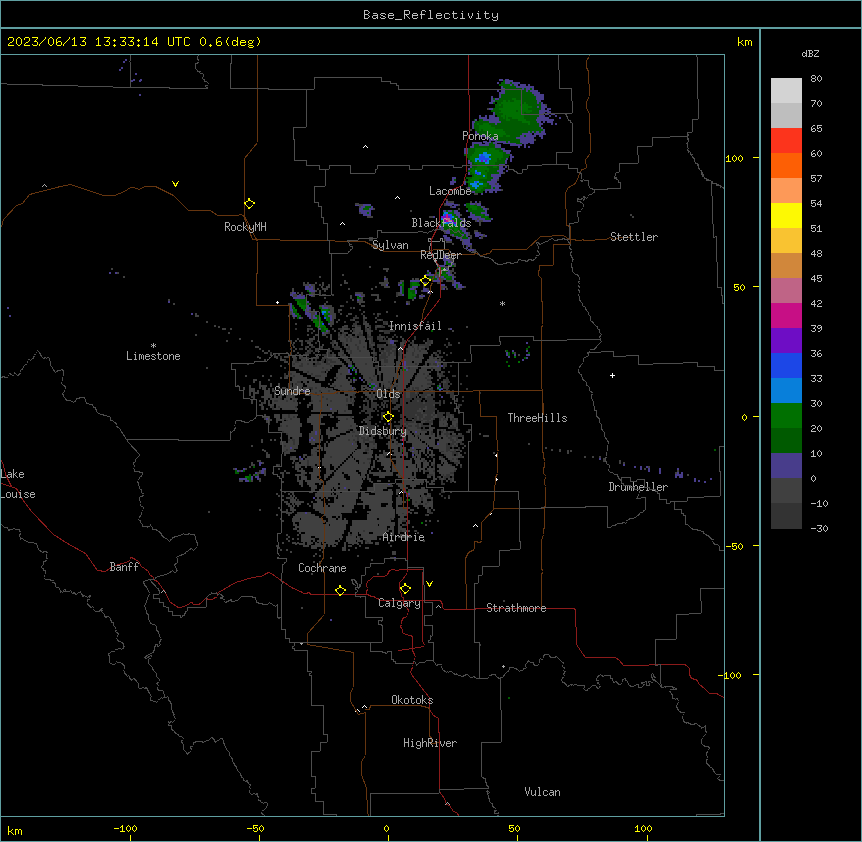
Task: Click the red 60-65 dBZ legend swatch
Action: pyautogui.click(x=786, y=141)
